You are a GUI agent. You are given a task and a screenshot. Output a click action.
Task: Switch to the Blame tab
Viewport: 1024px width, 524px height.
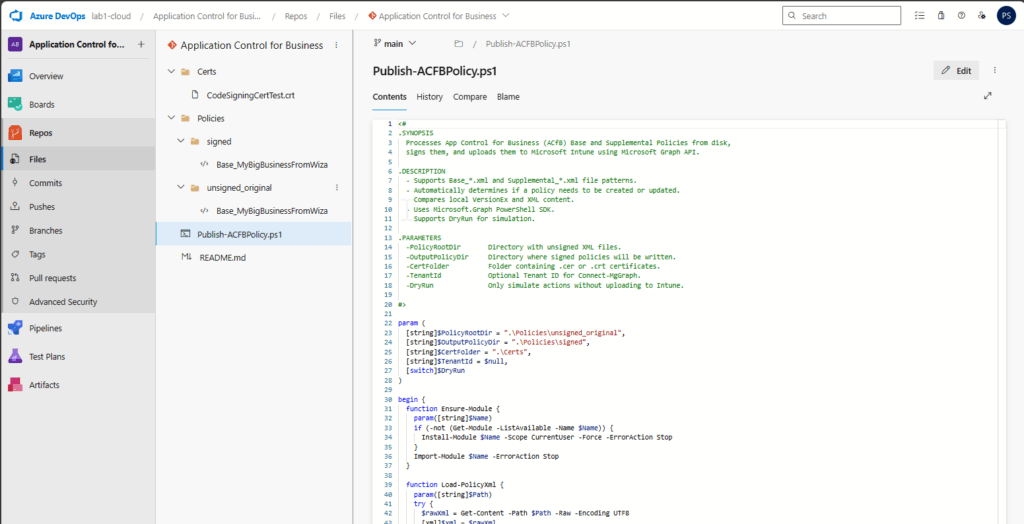click(508, 97)
